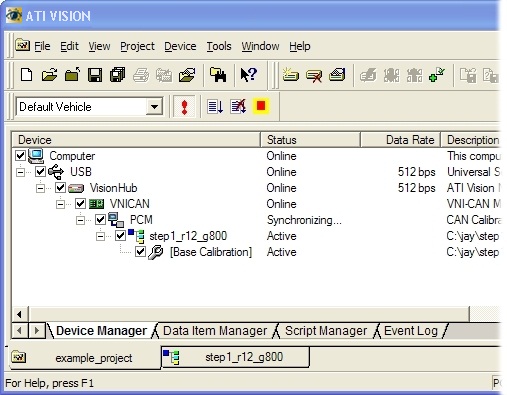507x395 pixels.
Task: Click the ATI VISION eye title icon
Action: click(x=14, y=16)
